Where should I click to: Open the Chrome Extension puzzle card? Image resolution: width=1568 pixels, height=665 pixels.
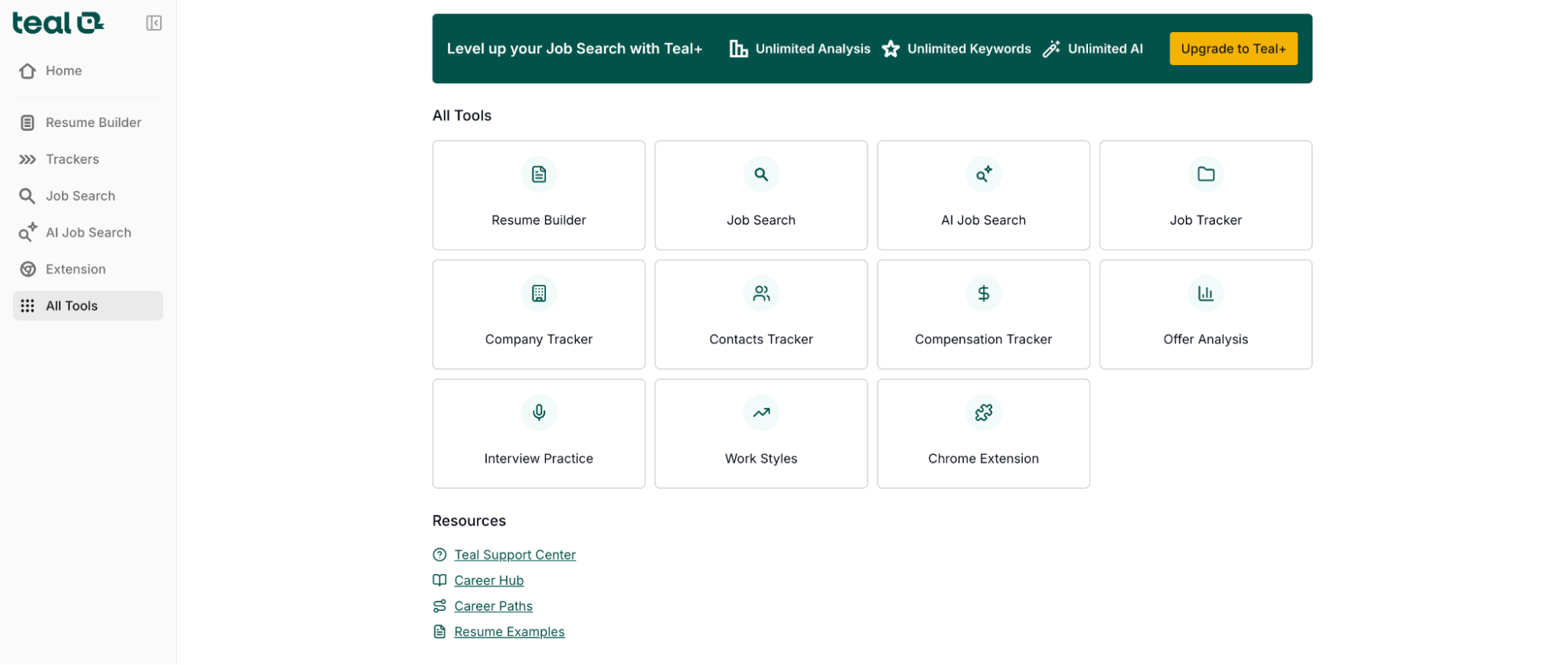pos(983,434)
